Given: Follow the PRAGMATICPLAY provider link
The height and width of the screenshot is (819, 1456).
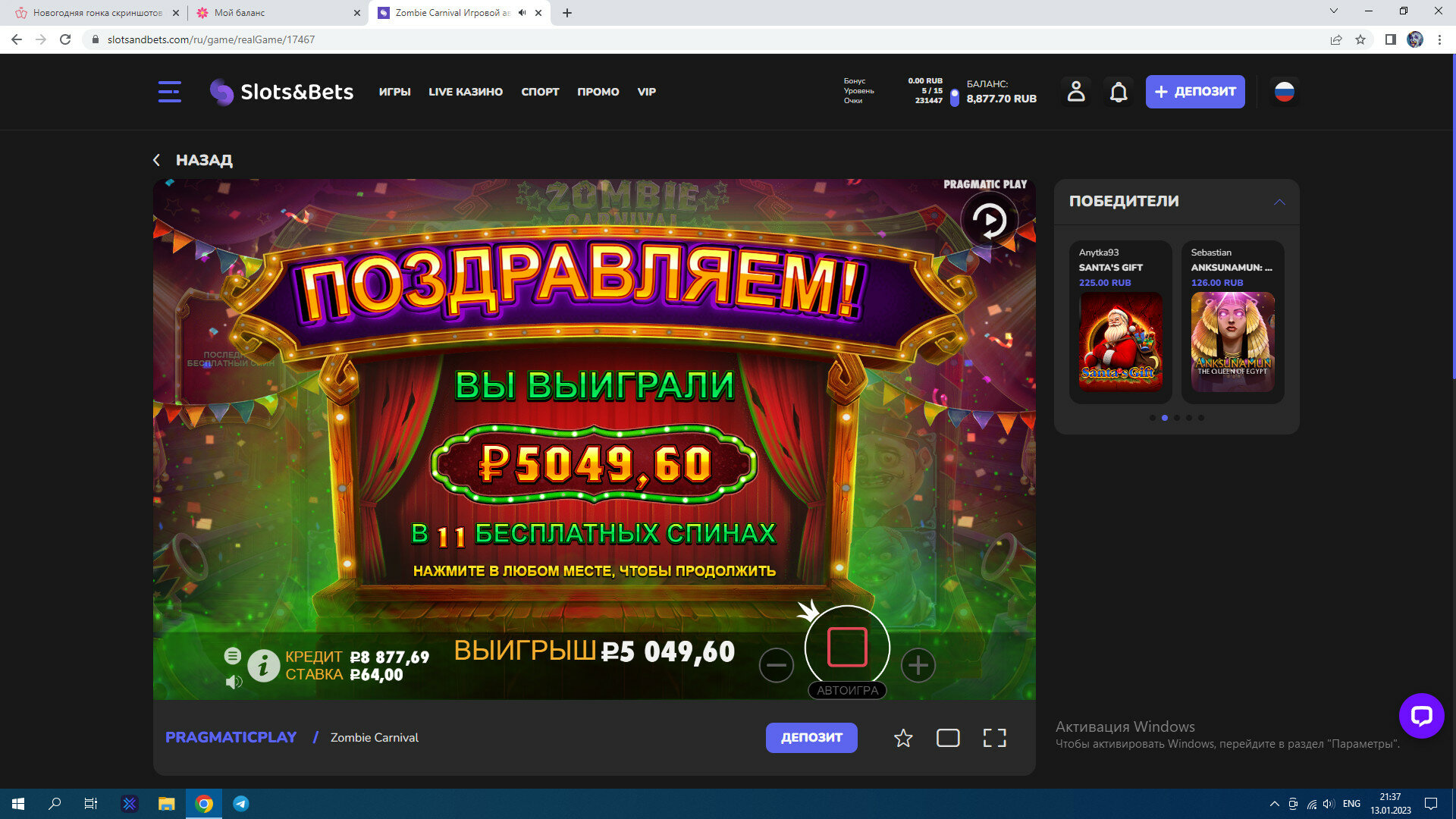Looking at the screenshot, I should click(x=231, y=737).
